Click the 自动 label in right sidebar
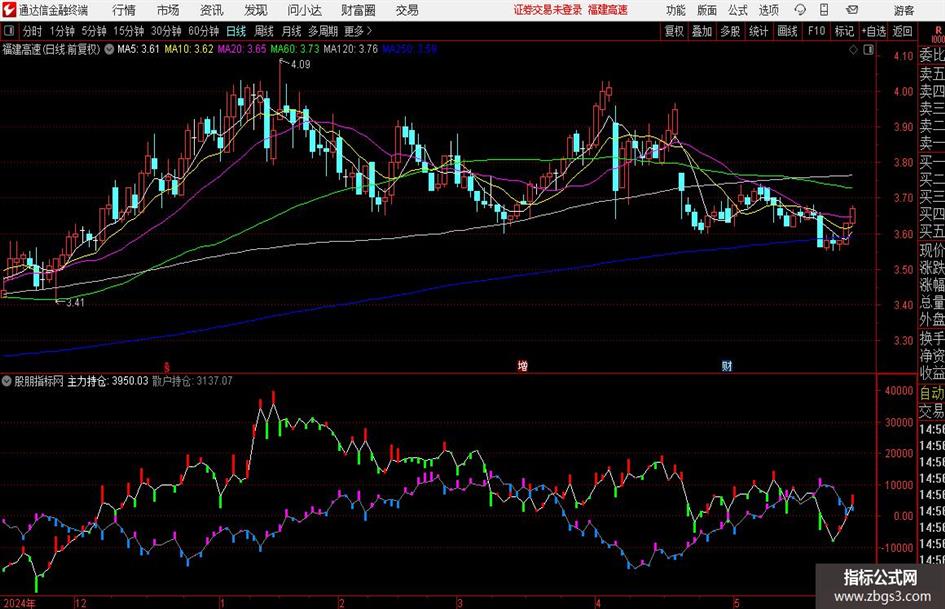The image size is (945, 609). pos(932,393)
